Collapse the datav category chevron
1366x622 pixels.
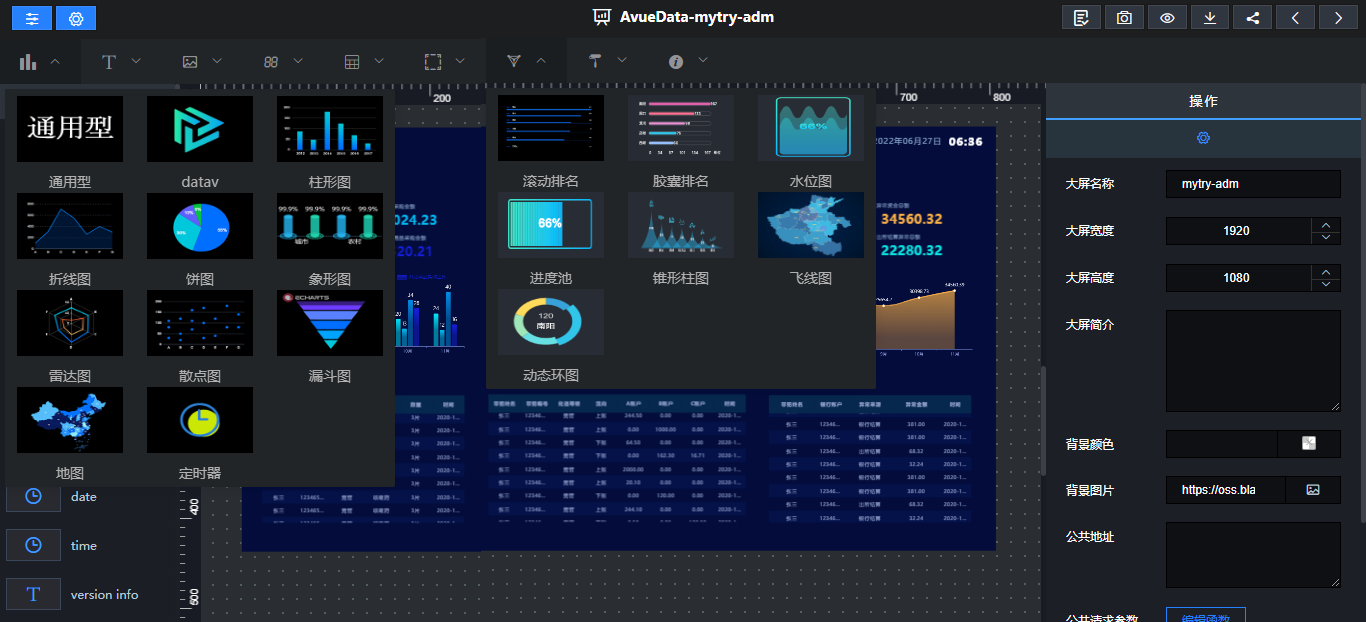tap(541, 61)
